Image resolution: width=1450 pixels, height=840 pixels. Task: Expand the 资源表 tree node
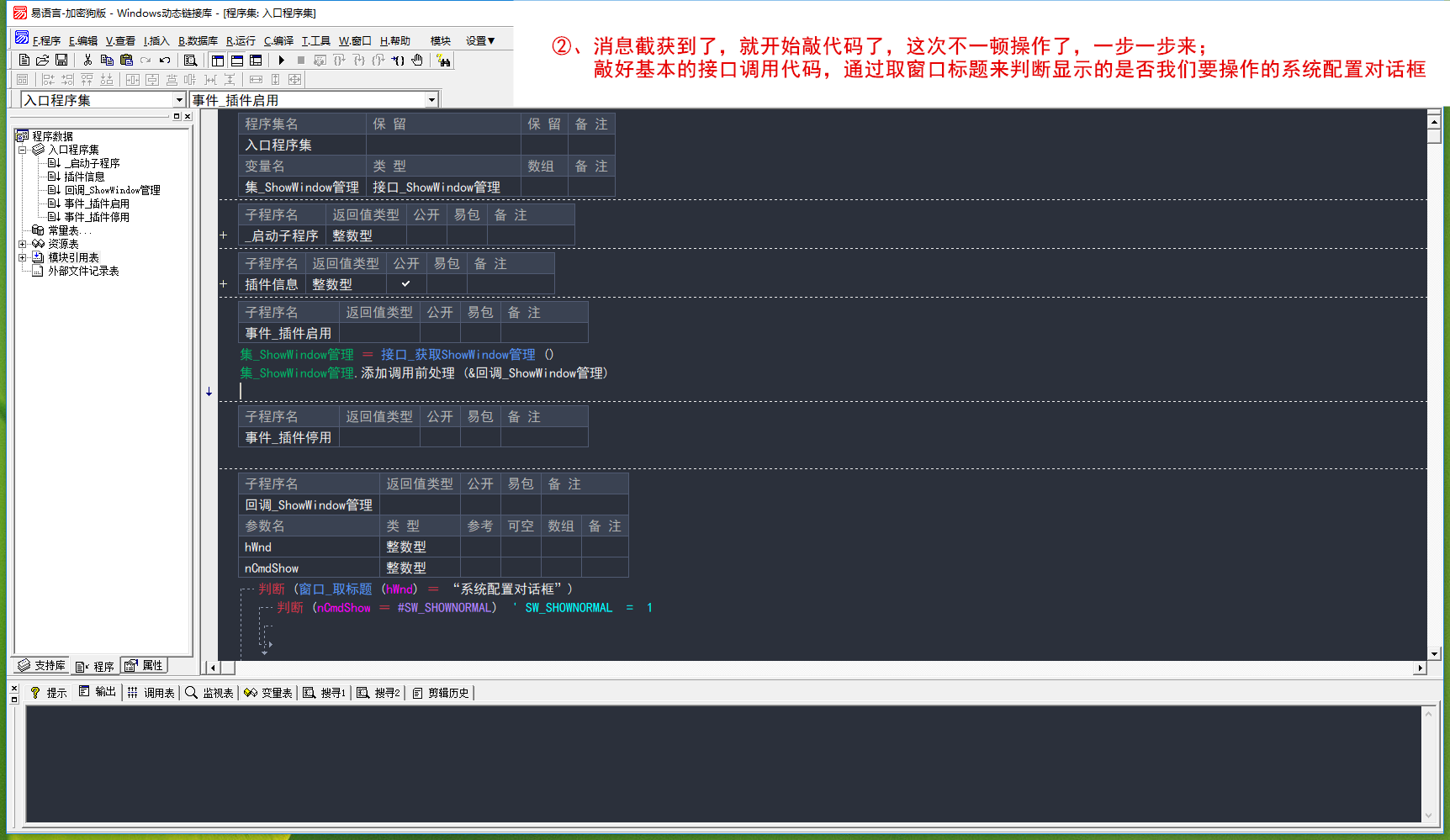pos(23,244)
